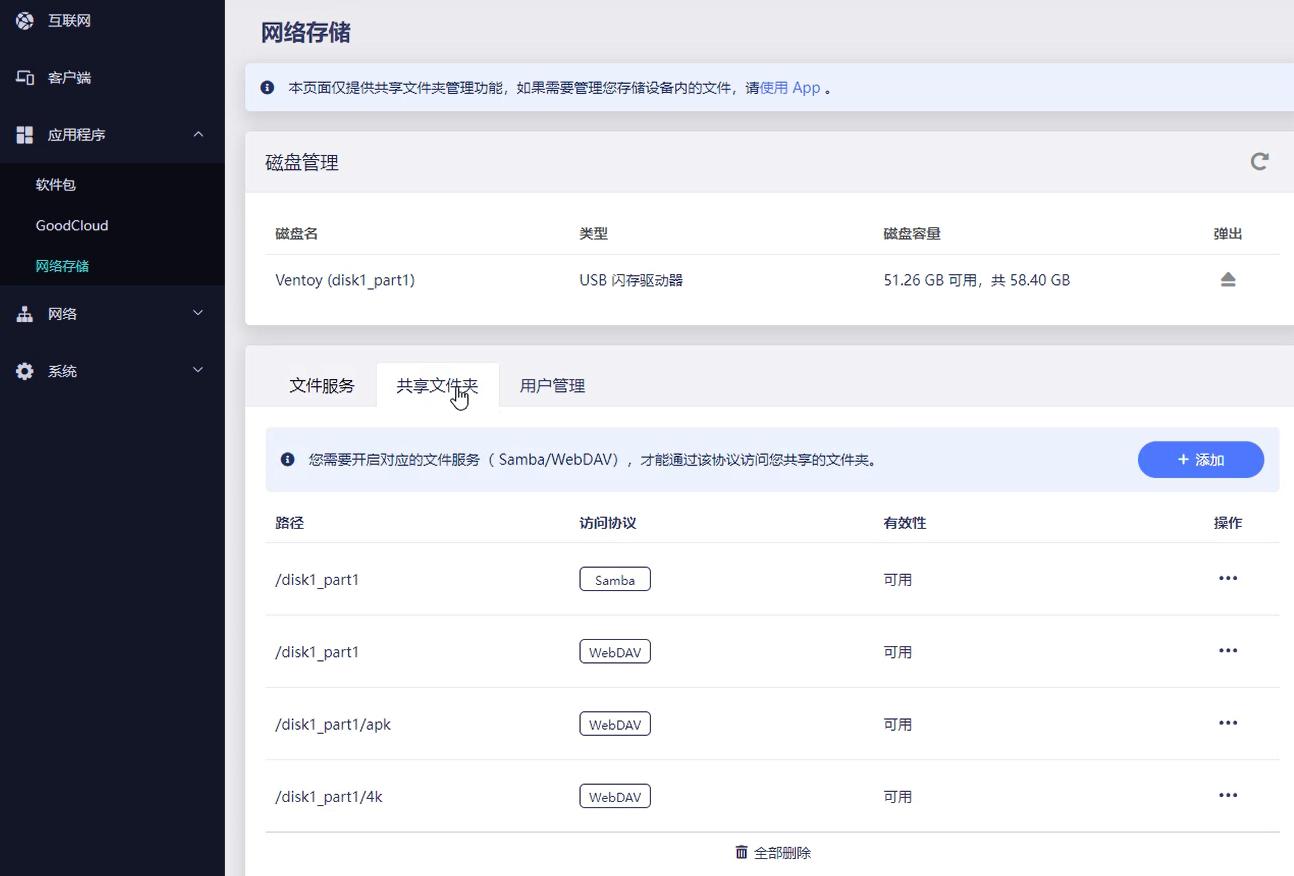Click the 网络 network topology icon
This screenshot has height=876, width=1294.
coord(24,313)
